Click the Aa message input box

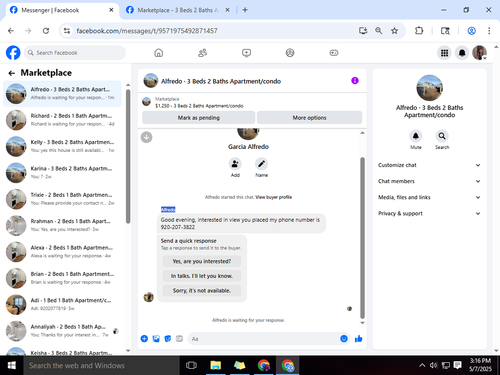[x=263, y=339]
